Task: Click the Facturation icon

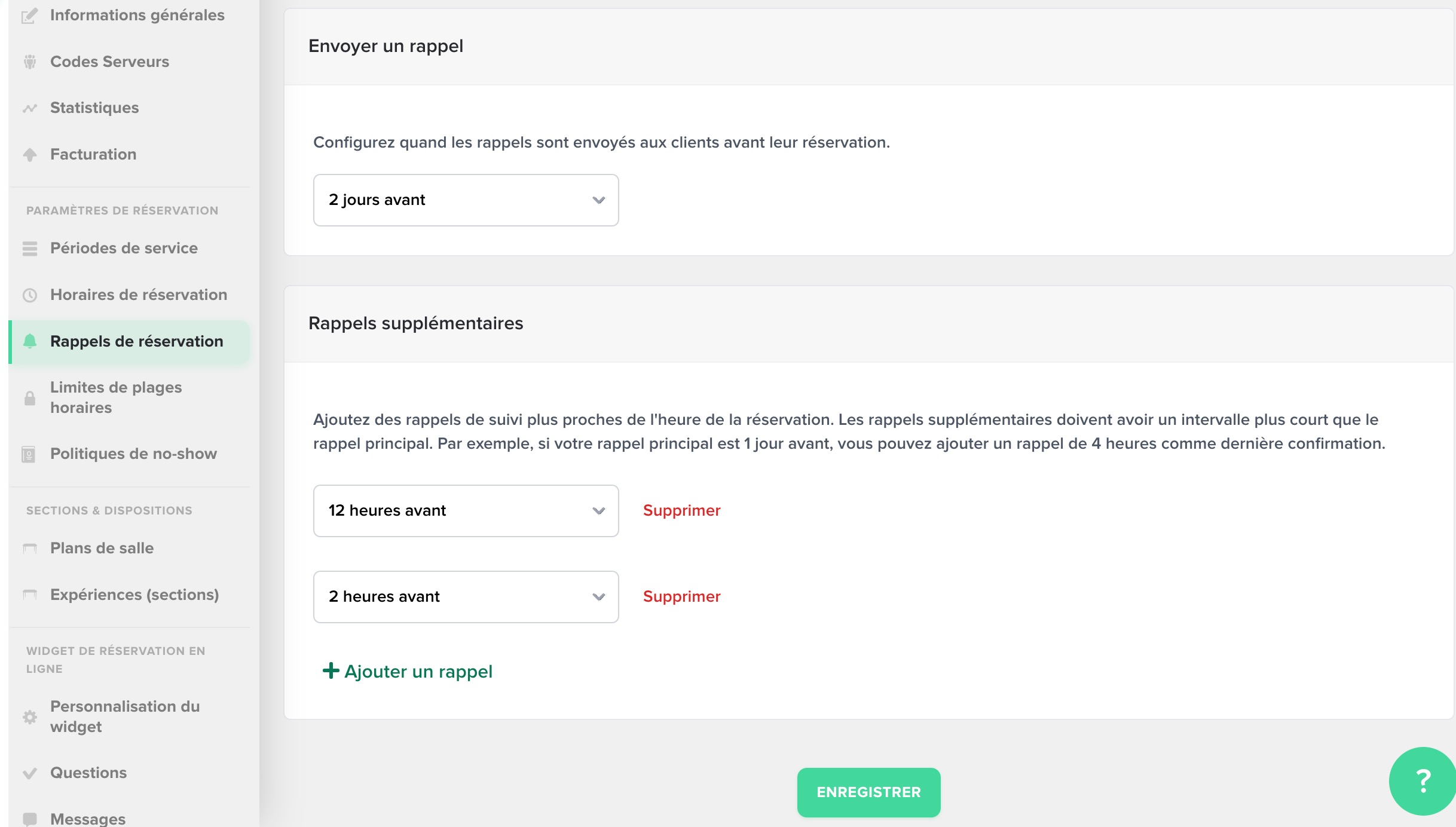Action: pyautogui.click(x=30, y=155)
